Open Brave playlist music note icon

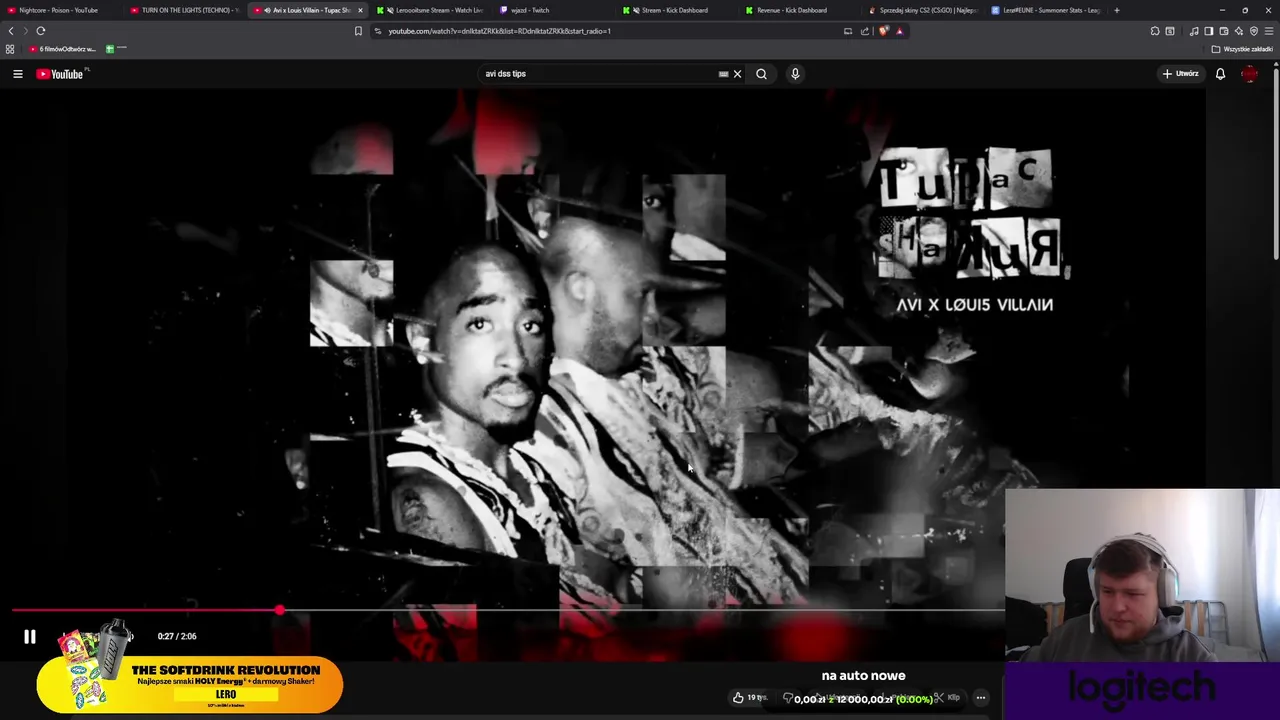click(x=1194, y=31)
